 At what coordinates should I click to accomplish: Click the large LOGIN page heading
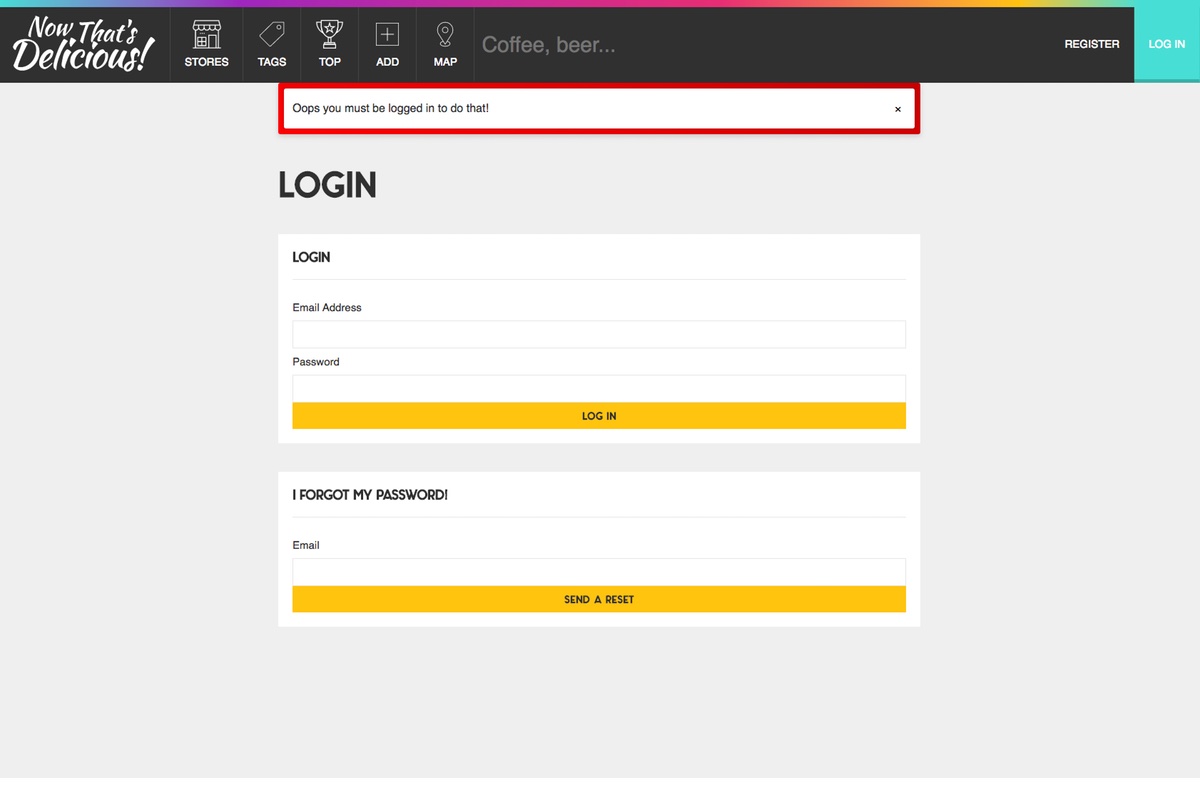click(x=327, y=185)
